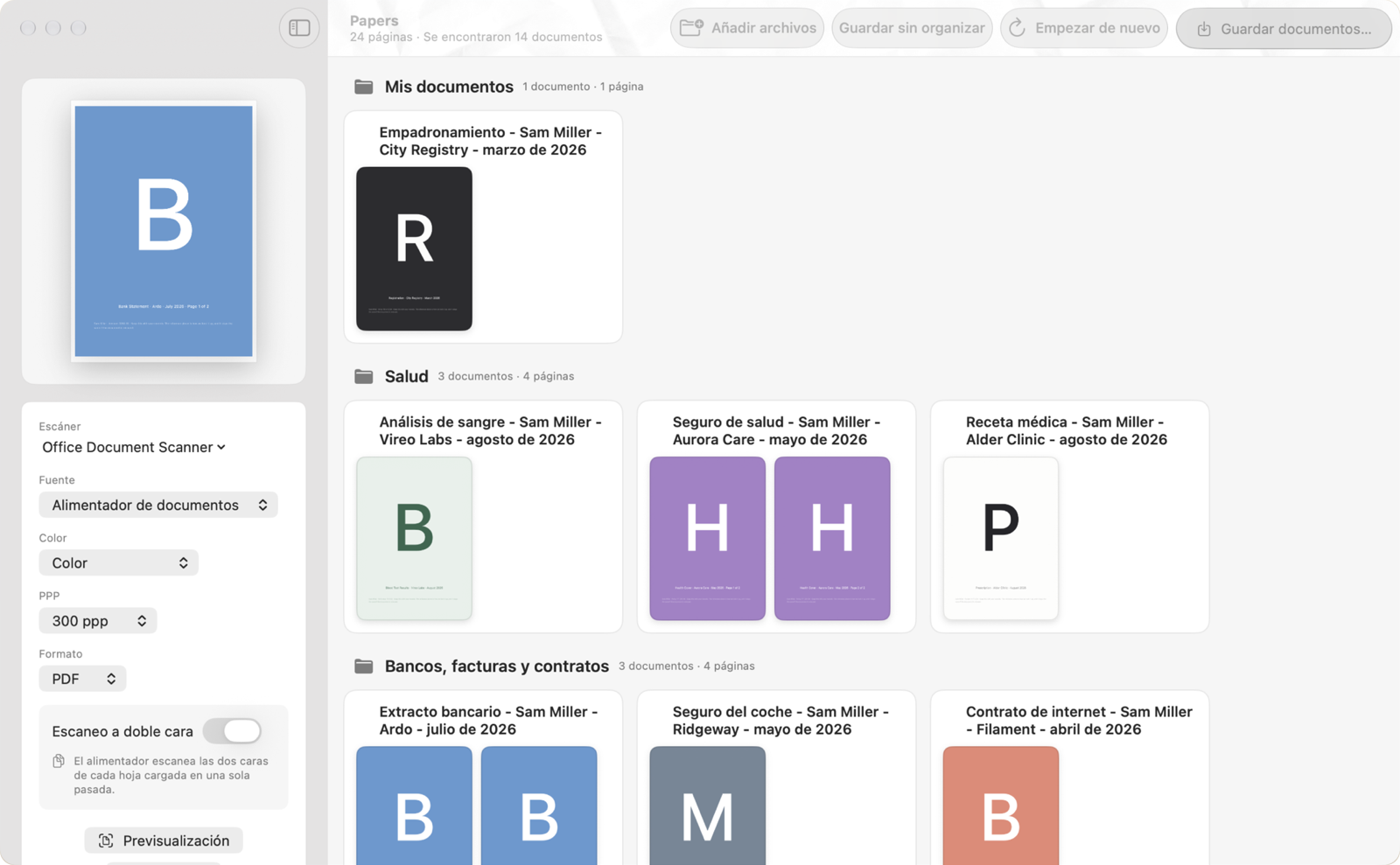
Task: Click title Análisis de sangre - Sam Miller - Vireo Labs
Action: pos(491,430)
